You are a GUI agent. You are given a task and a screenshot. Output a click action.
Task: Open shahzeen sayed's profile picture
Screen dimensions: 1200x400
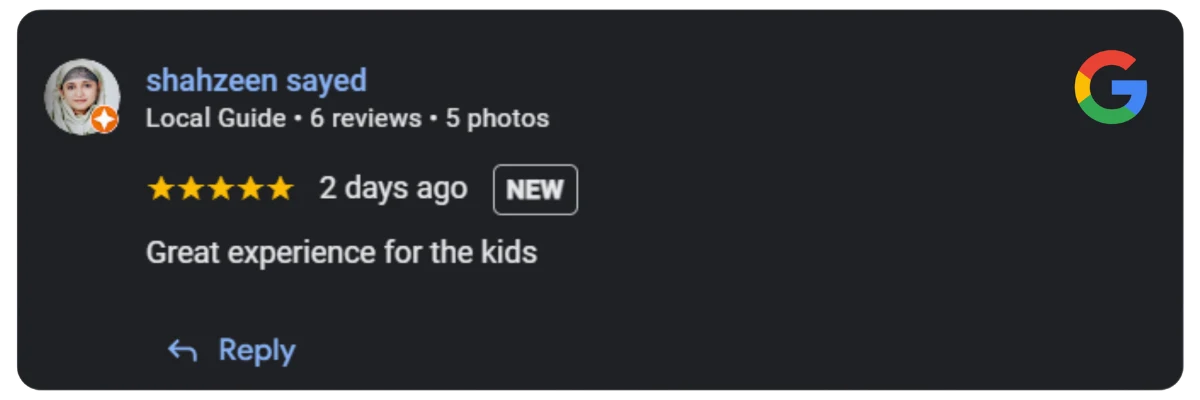coord(81,97)
